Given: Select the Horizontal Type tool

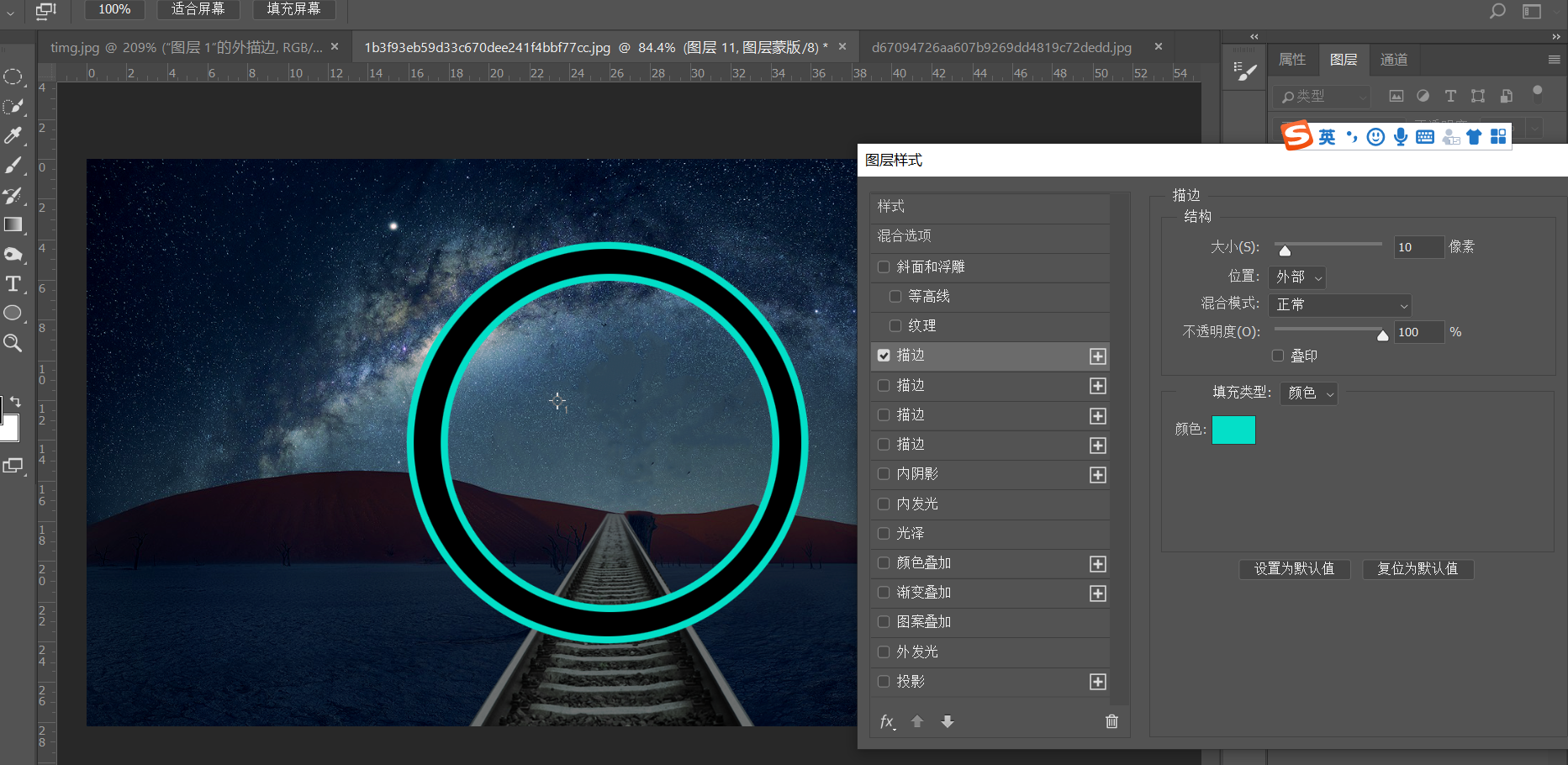Looking at the screenshot, I should pos(13,284).
